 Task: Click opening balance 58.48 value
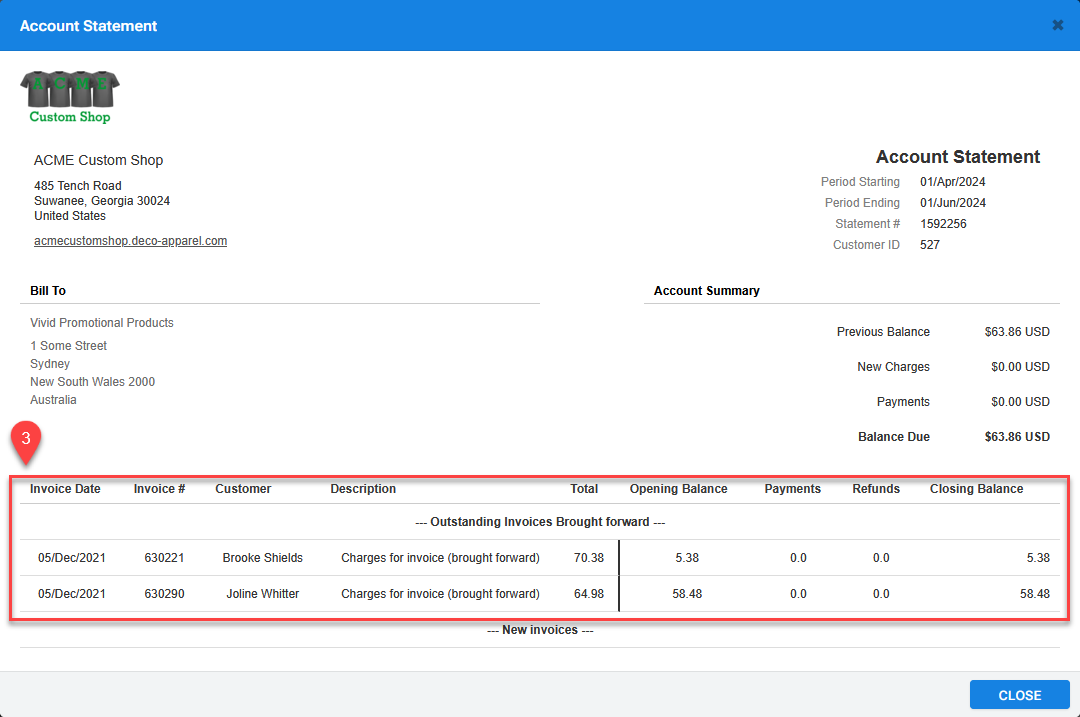point(687,594)
